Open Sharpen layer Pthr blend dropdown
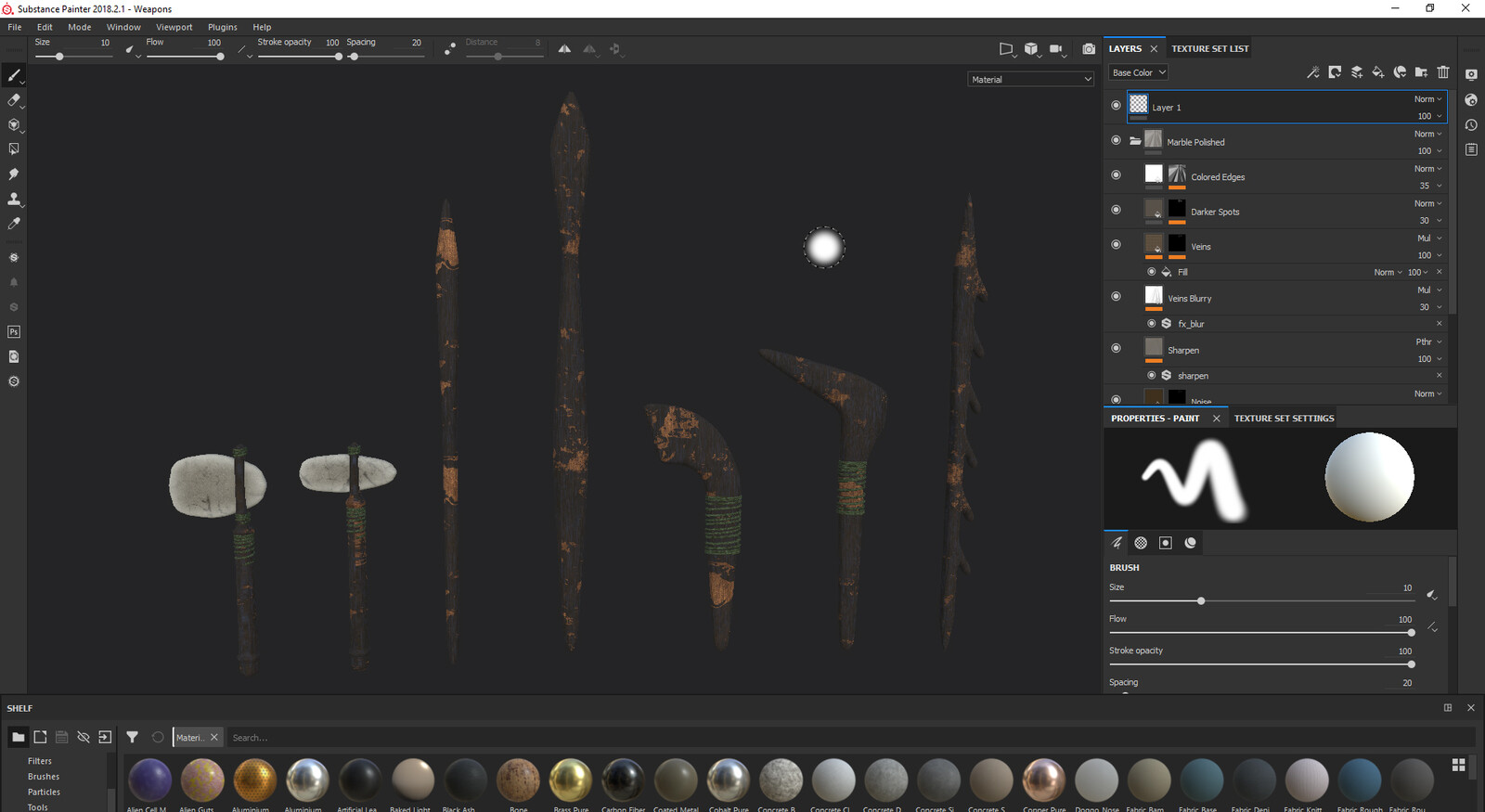The width and height of the screenshot is (1485, 812). [1429, 342]
